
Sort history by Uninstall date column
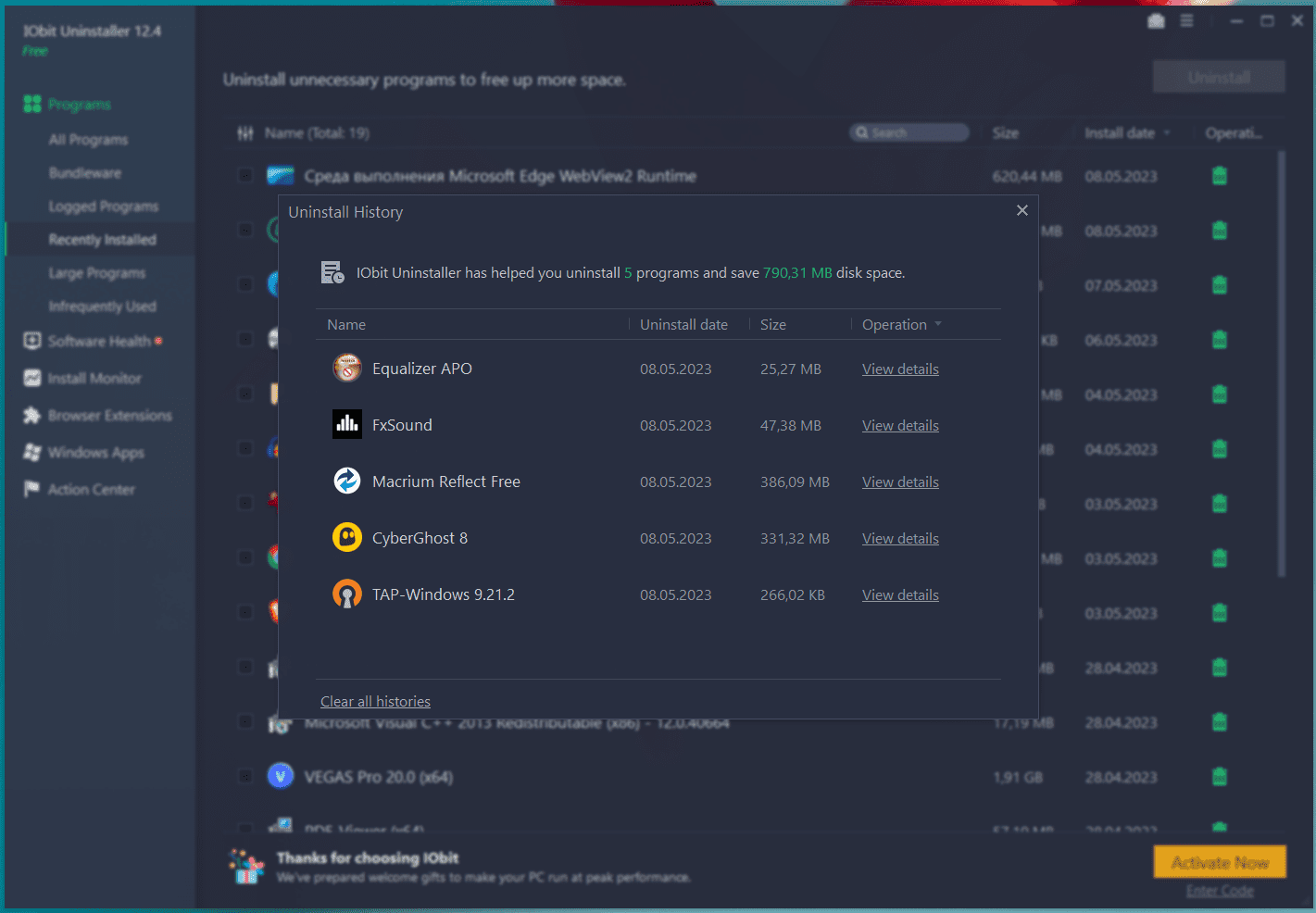(683, 324)
